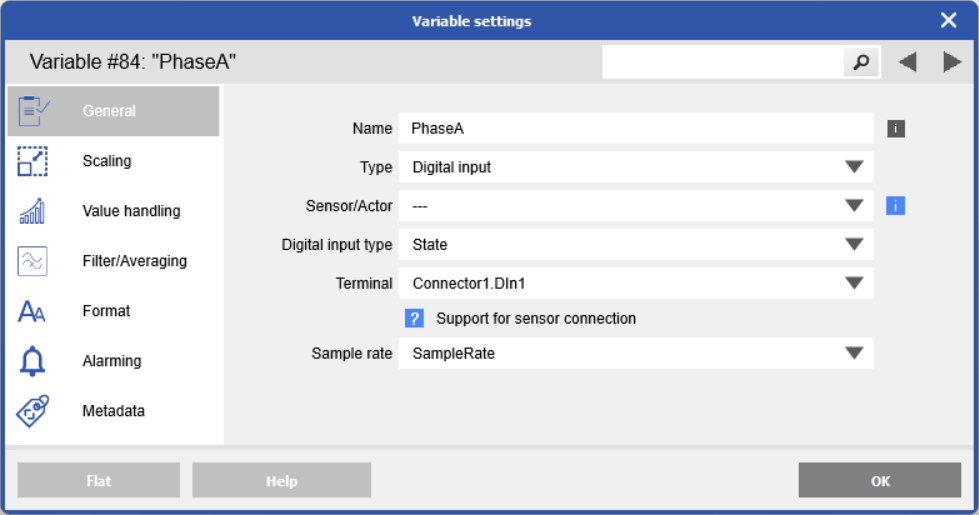Click blue question mark help icon
979x515 pixels.
click(415, 318)
